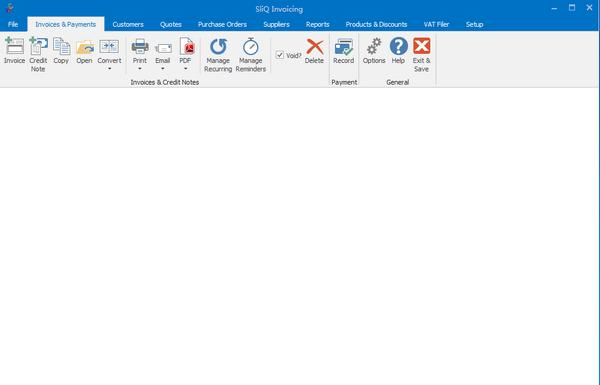This screenshot has width=600, height=385.
Task: Open Manage Reminders
Action: pyautogui.click(x=251, y=55)
